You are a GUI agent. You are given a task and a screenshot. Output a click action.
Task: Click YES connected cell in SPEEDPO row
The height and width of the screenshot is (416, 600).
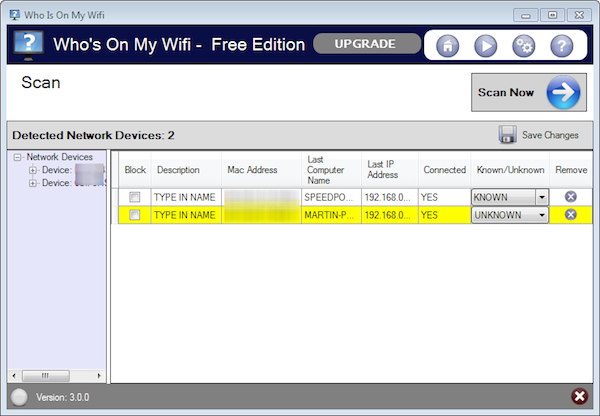[x=444, y=197]
